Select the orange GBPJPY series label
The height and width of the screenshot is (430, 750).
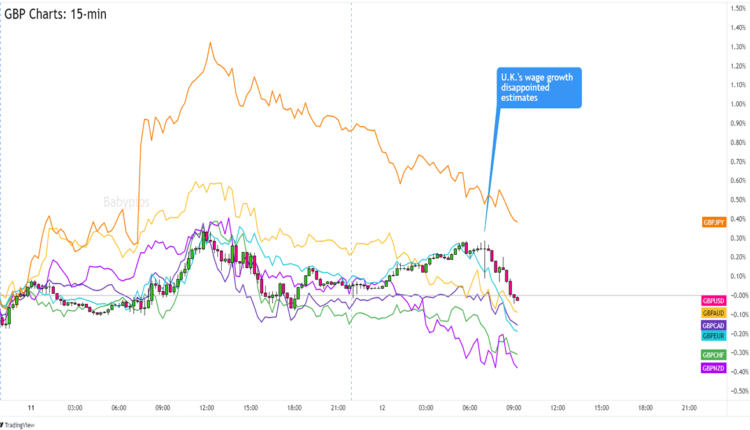click(x=714, y=221)
